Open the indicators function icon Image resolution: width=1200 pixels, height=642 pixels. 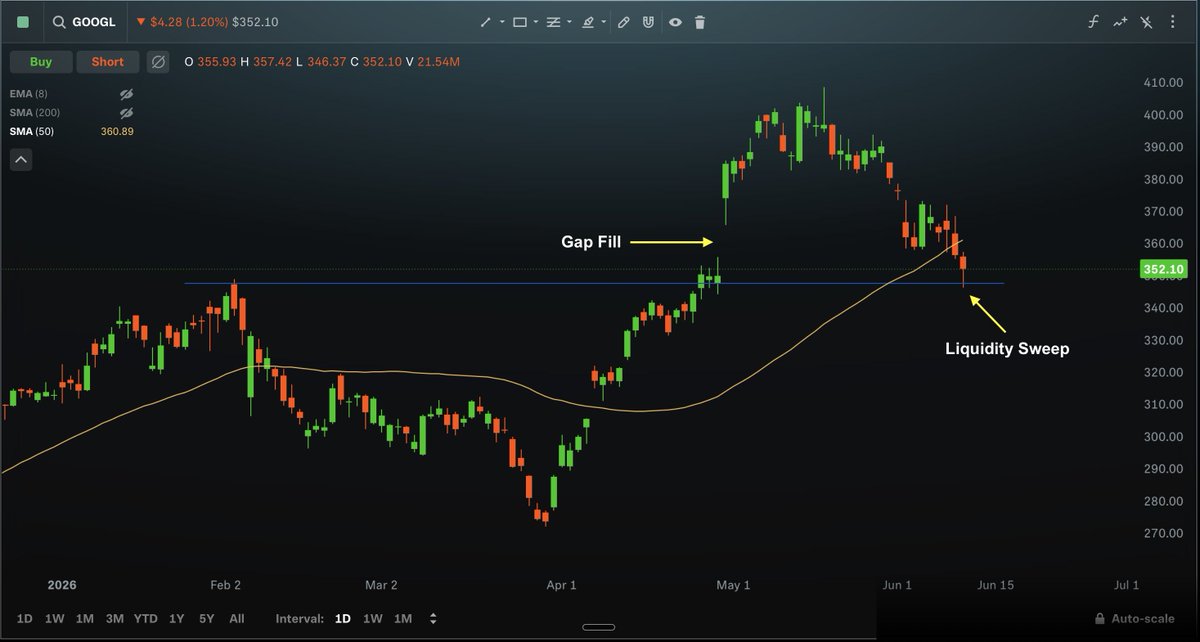pos(1094,22)
